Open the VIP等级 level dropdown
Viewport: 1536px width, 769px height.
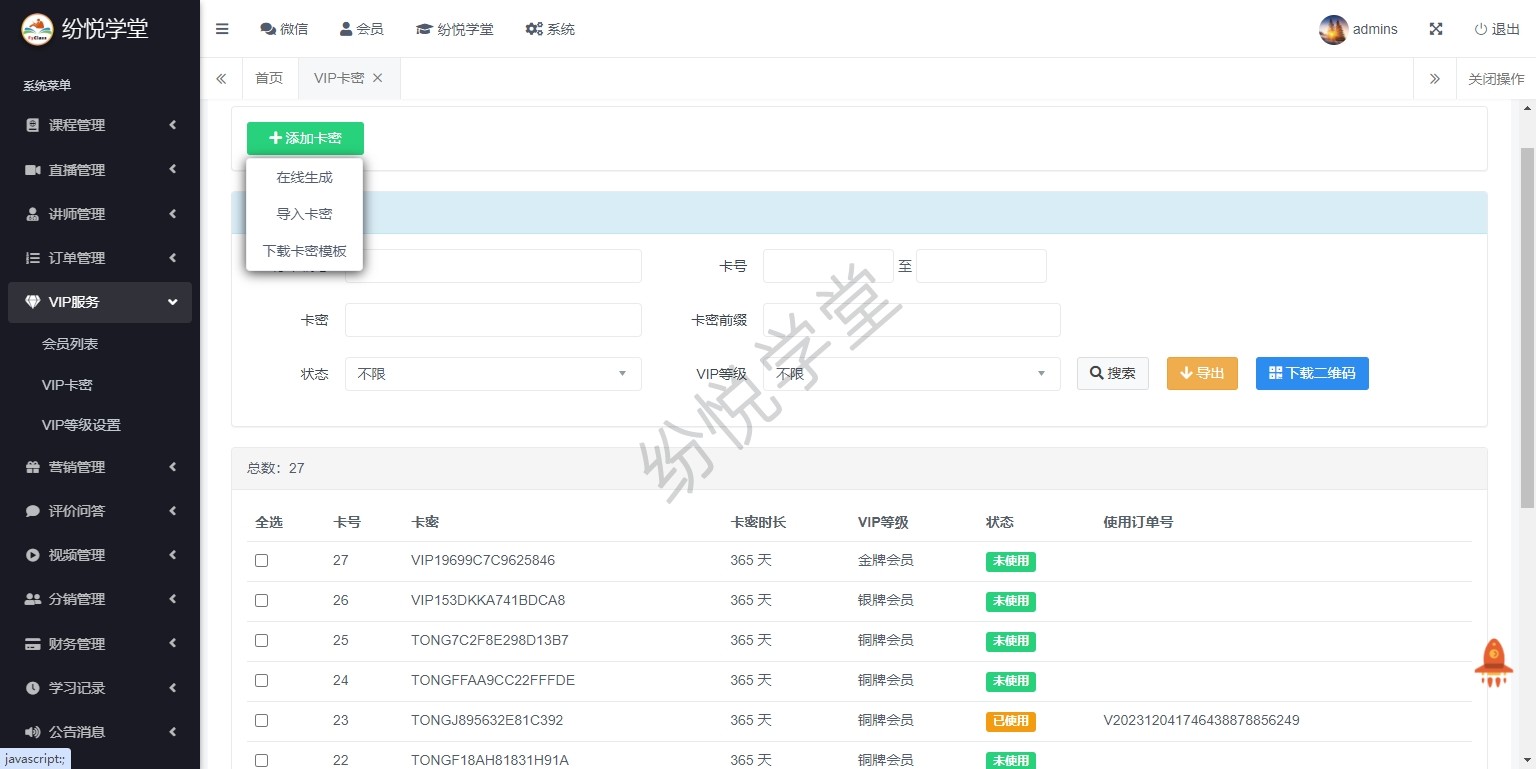[x=911, y=374]
